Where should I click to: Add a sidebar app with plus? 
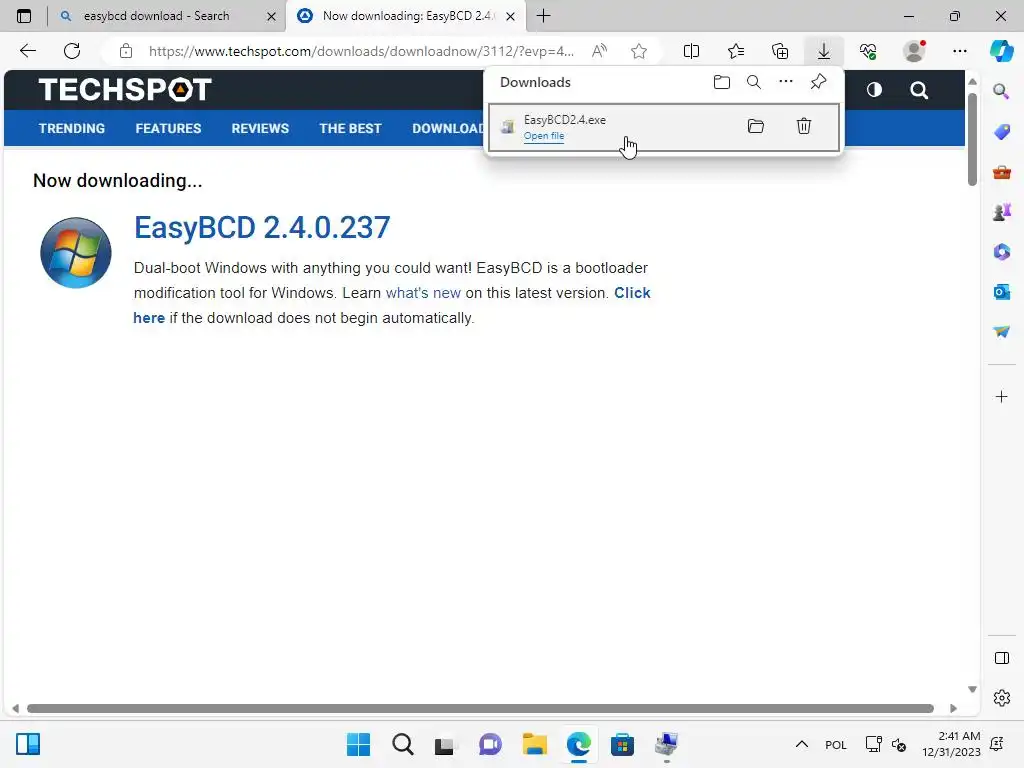click(x=1001, y=396)
